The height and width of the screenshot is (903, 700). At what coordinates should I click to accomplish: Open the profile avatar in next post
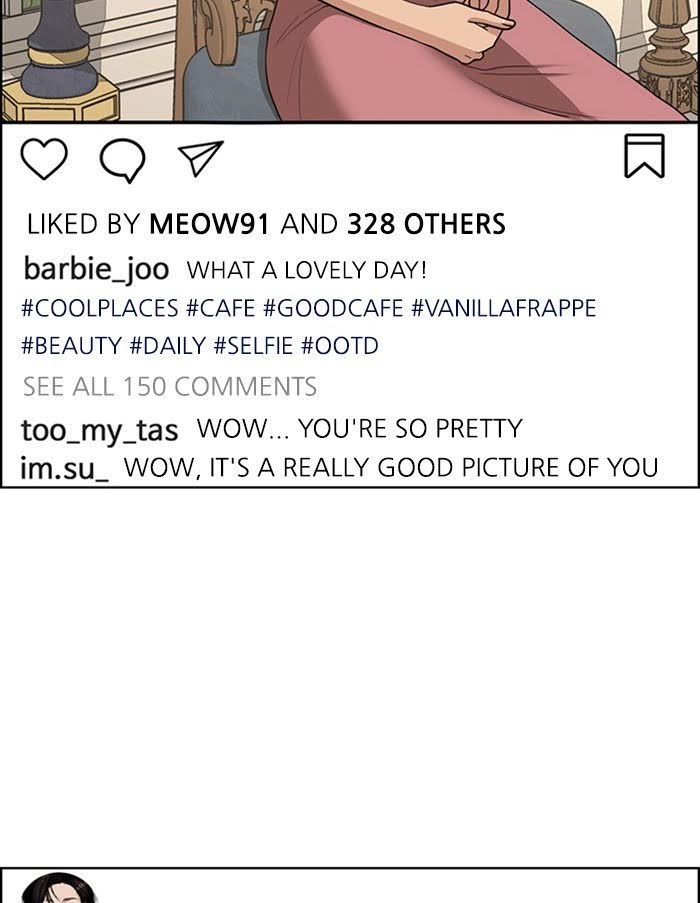(58, 888)
